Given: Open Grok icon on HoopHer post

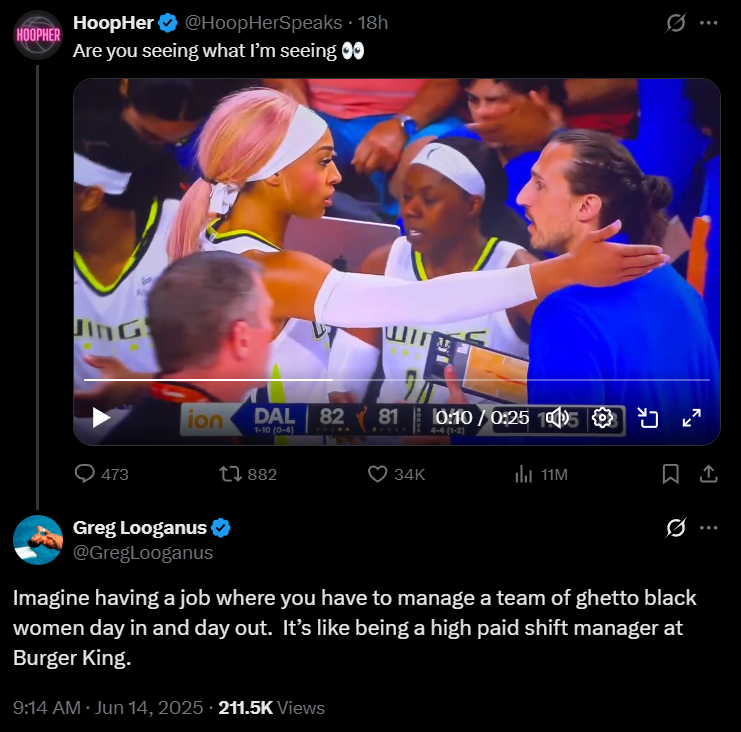Looking at the screenshot, I should coord(676,23).
